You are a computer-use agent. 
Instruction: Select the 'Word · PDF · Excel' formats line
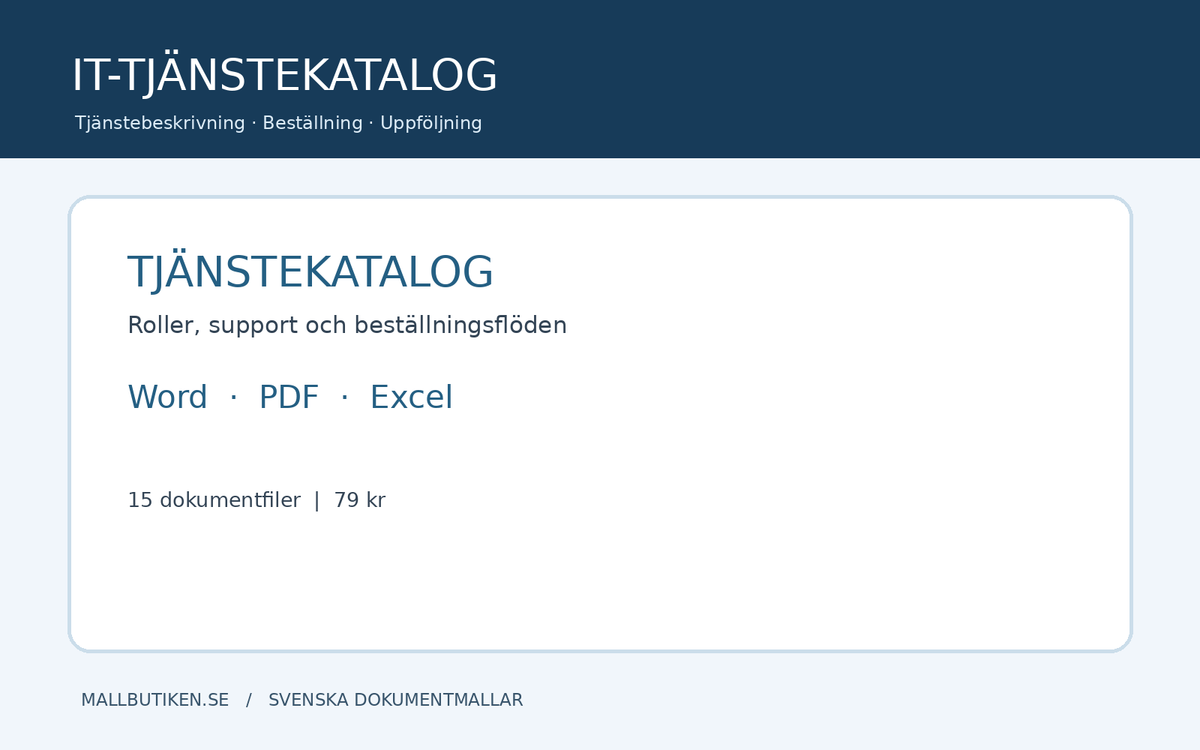tap(290, 397)
